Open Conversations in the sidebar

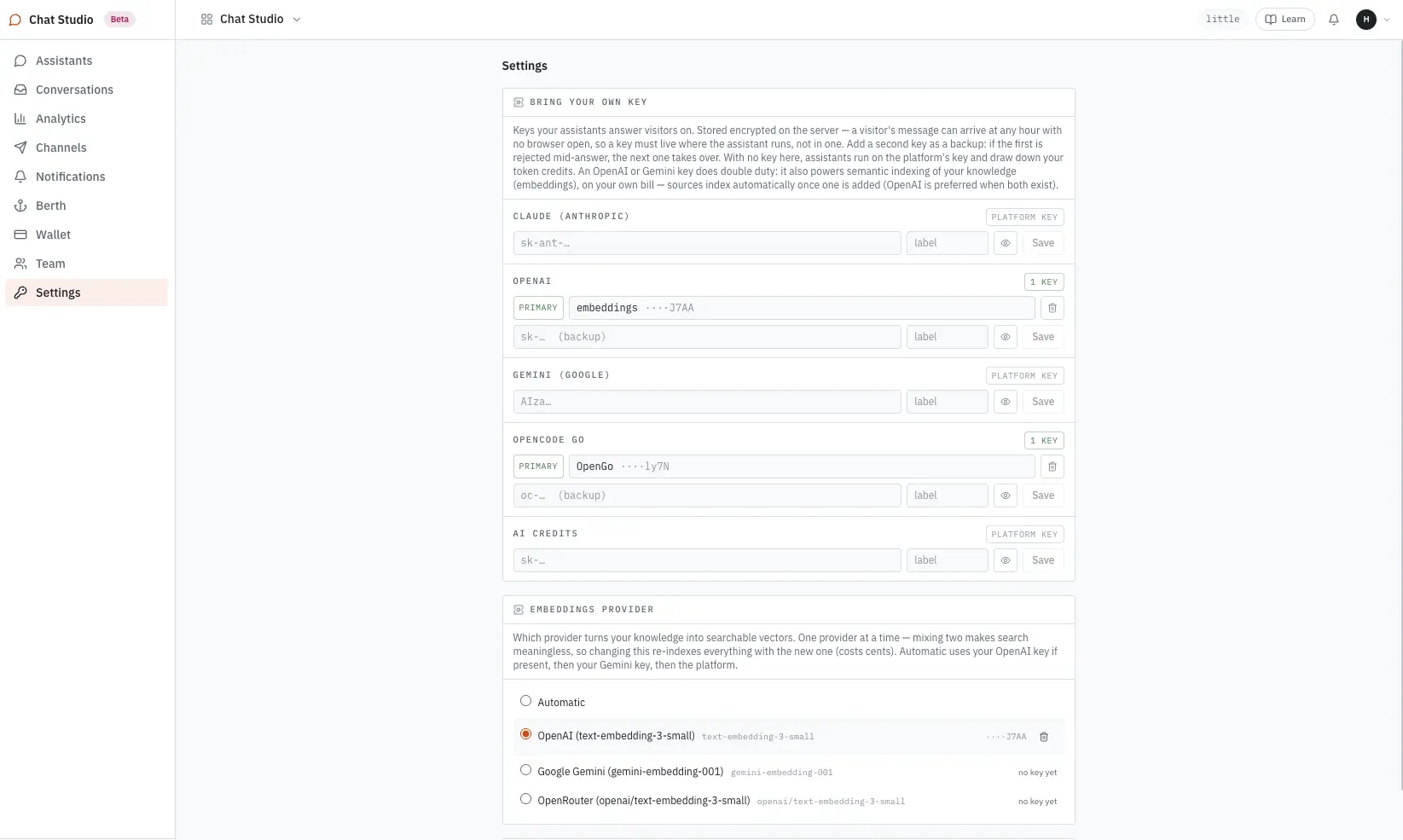coord(86,90)
